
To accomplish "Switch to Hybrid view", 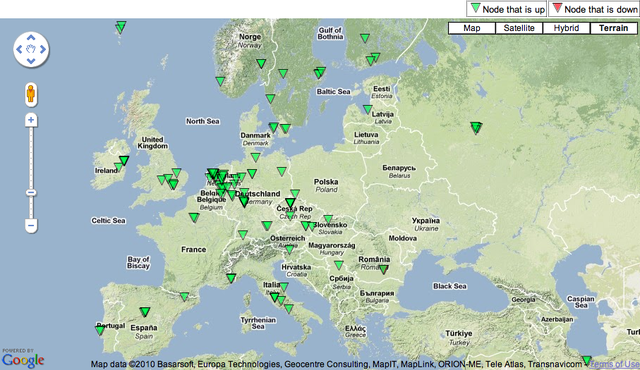I will coord(566,28).
